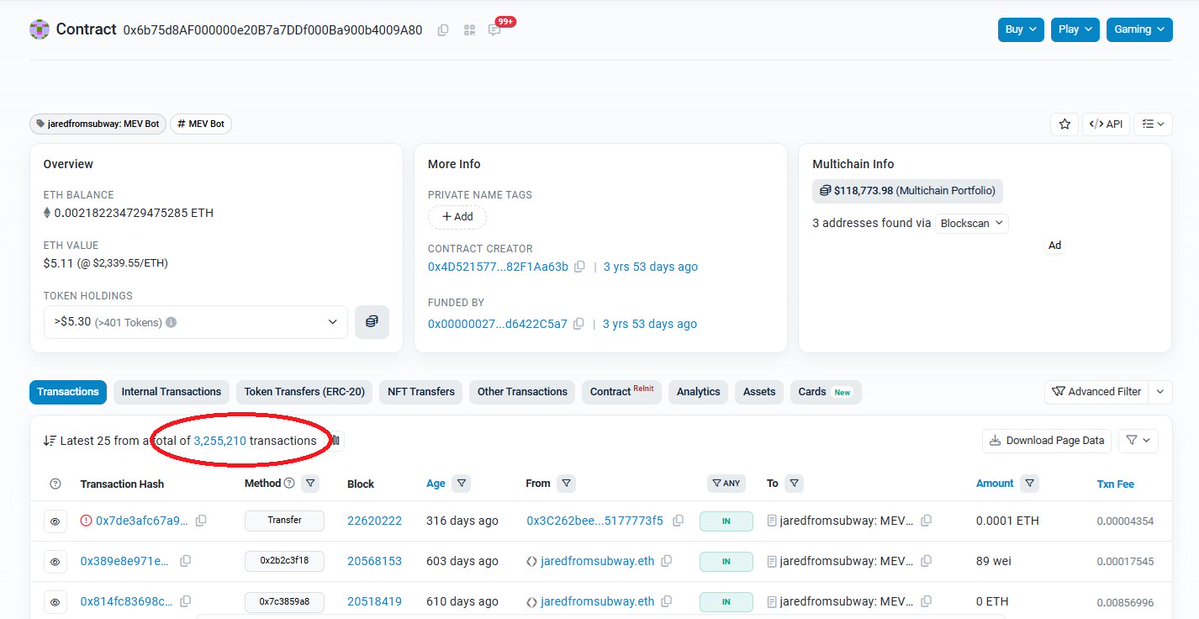Image resolution: width=1199 pixels, height=619 pixels.
Task: Open the Buy dropdown menu
Action: point(1021,29)
